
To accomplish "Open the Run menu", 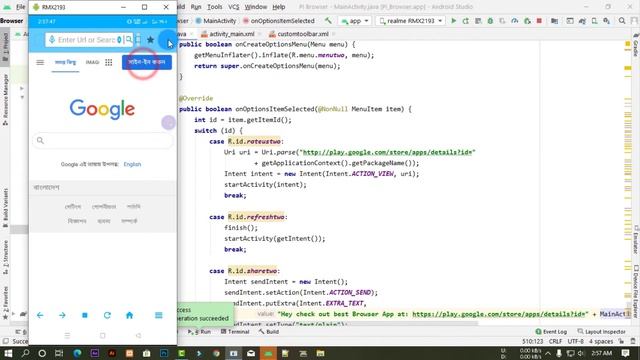I will pos(196,7).
